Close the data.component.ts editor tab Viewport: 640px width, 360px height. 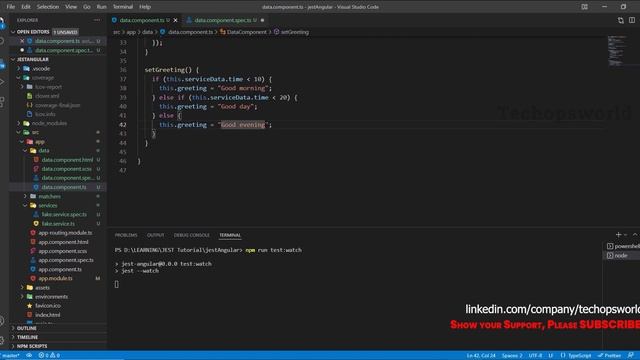click(x=176, y=20)
